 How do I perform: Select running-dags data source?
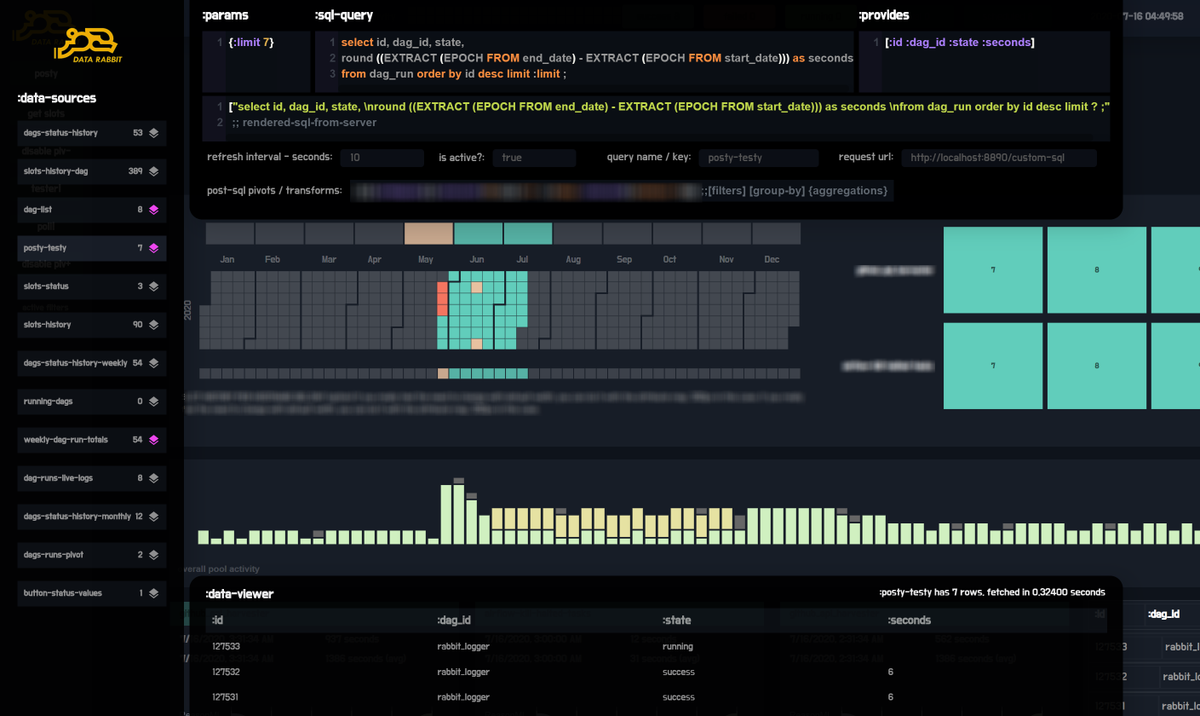click(x=91, y=401)
